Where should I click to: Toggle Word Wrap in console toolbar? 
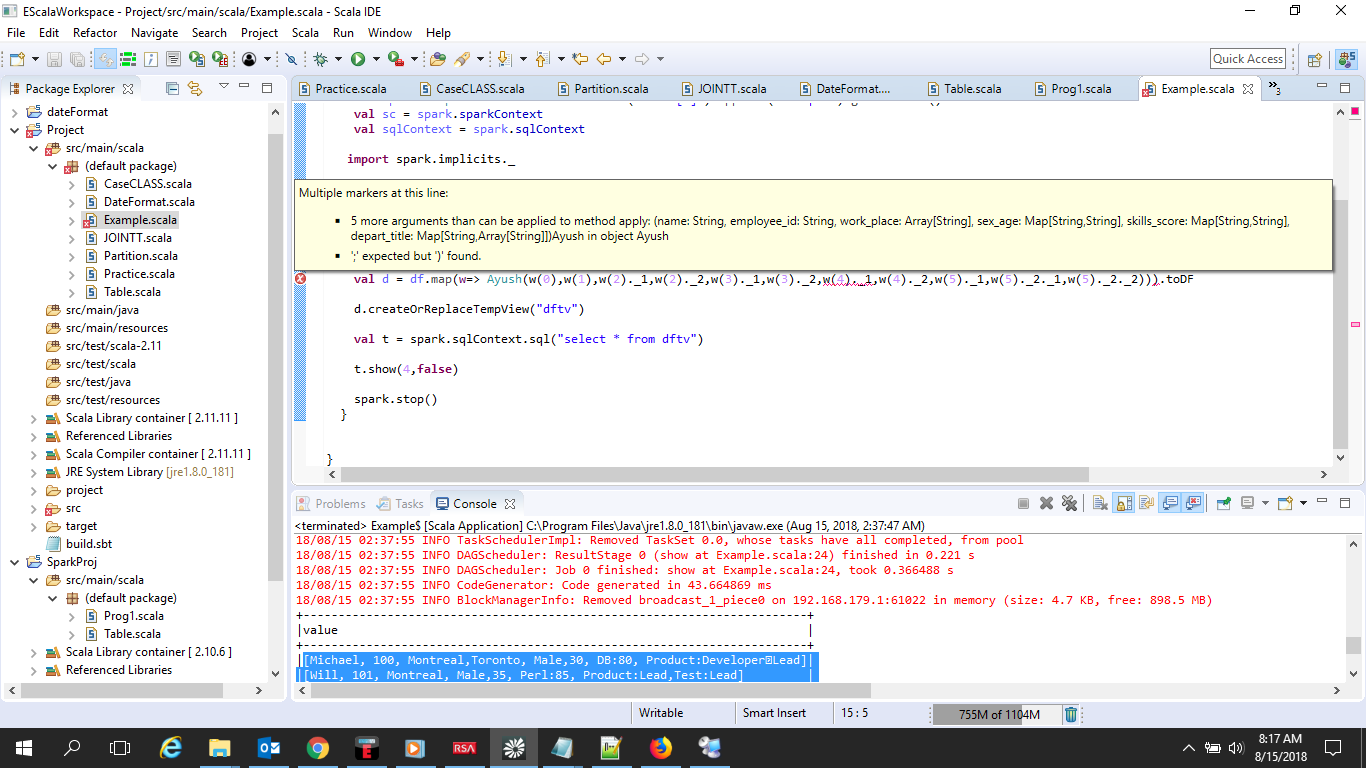(1146, 504)
